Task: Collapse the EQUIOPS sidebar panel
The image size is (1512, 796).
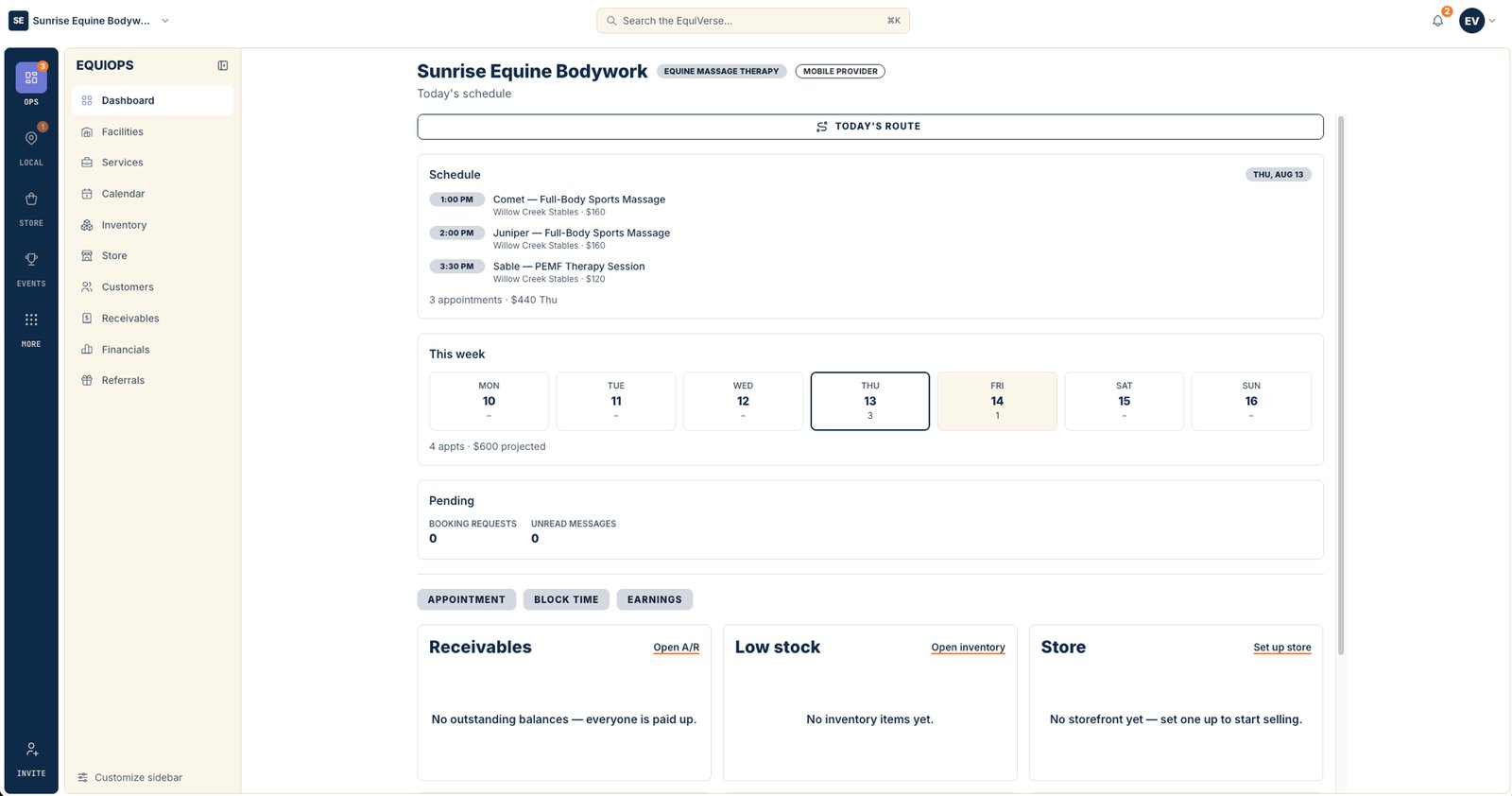Action: click(x=223, y=65)
